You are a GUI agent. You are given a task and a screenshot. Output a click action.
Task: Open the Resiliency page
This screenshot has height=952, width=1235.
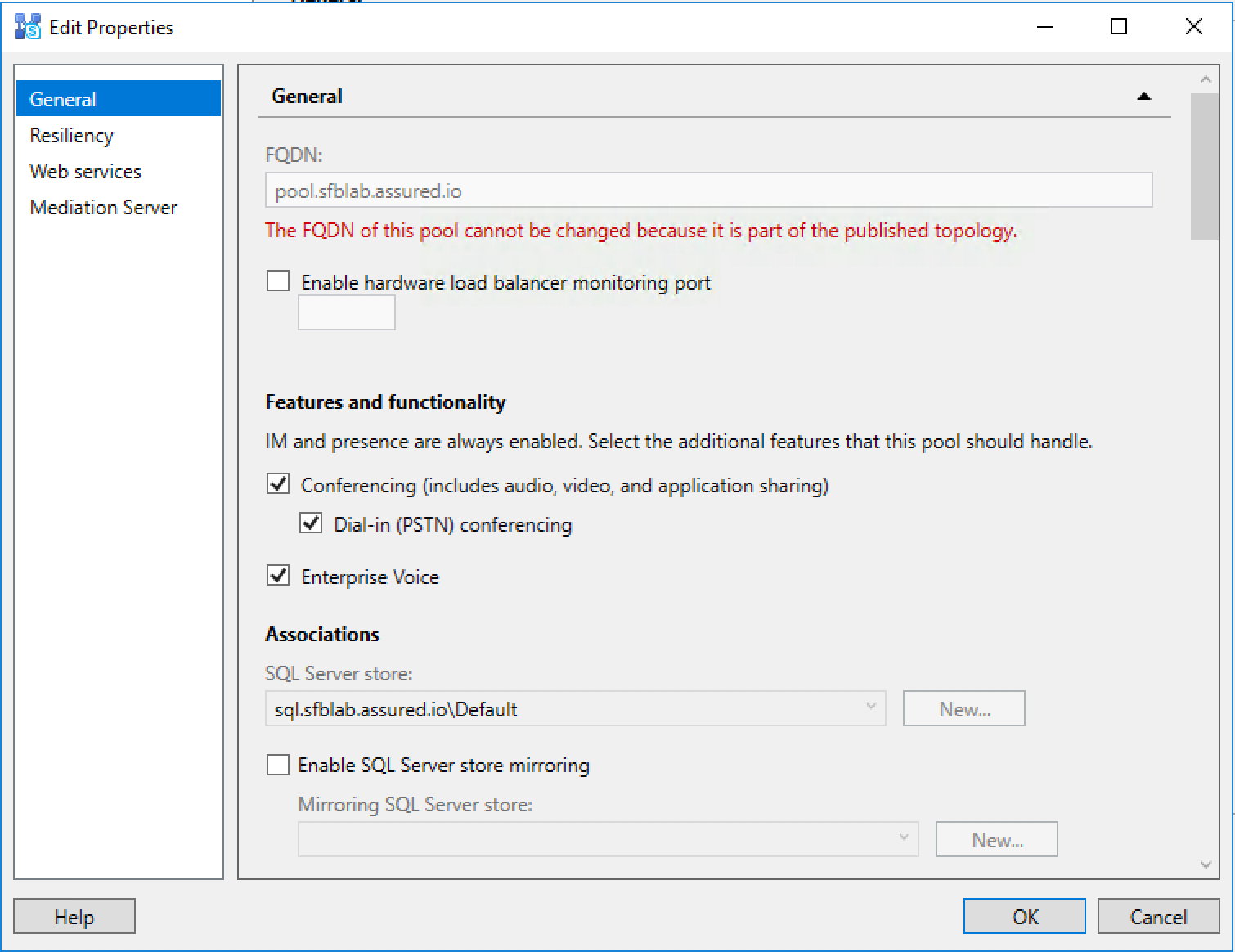[x=119, y=135]
